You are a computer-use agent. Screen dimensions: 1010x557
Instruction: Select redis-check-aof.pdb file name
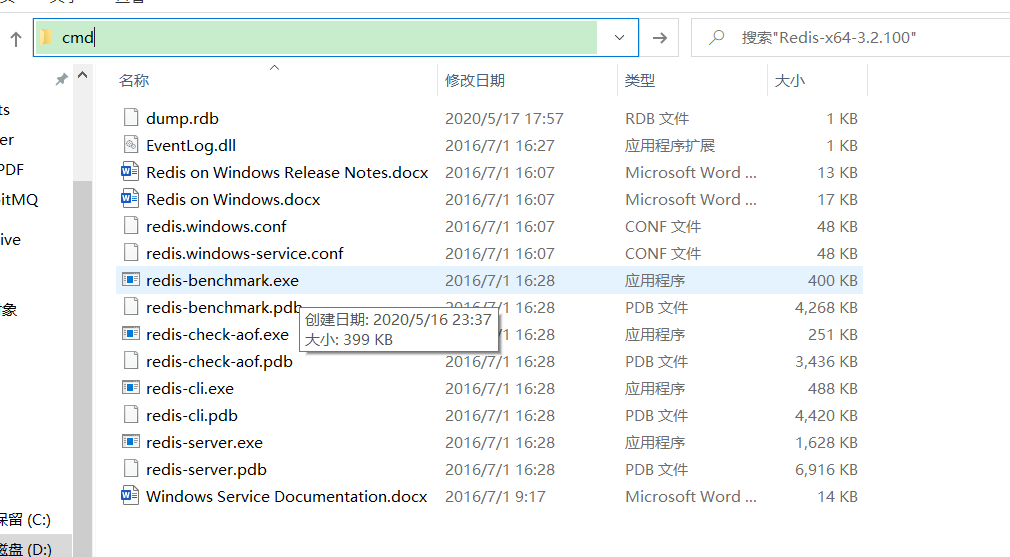click(220, 362)
